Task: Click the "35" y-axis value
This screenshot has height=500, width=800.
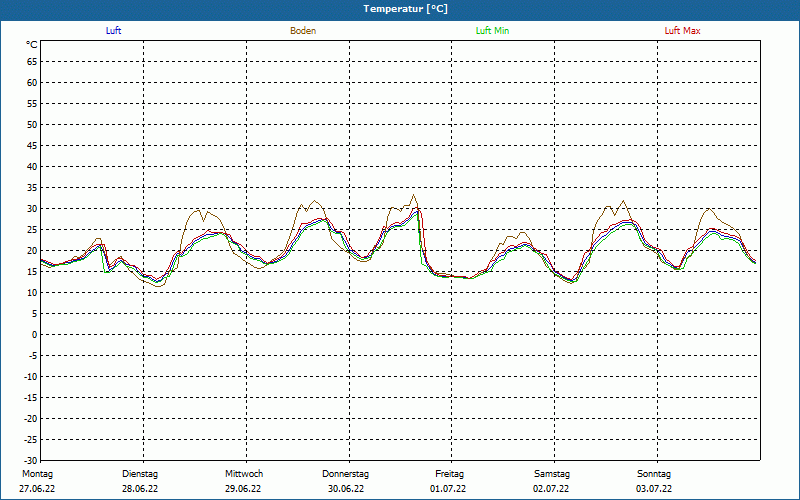Action: [32, 188]
